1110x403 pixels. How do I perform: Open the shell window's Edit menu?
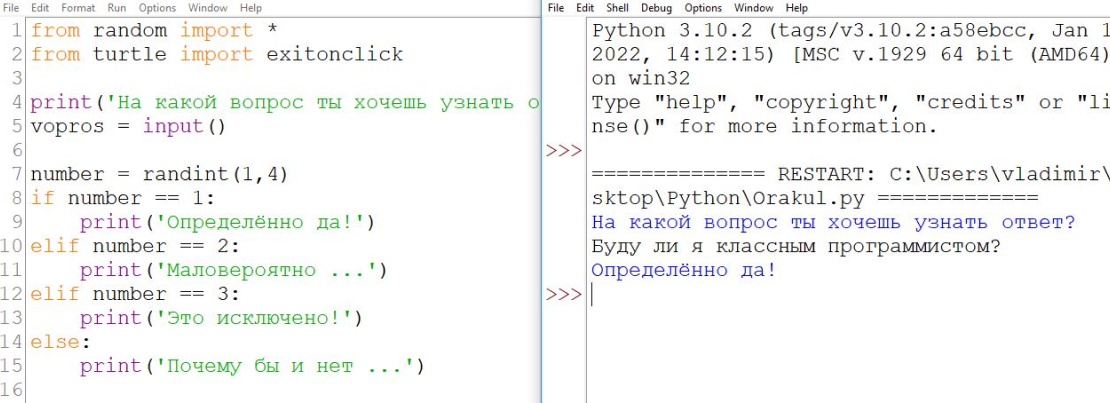585,8
